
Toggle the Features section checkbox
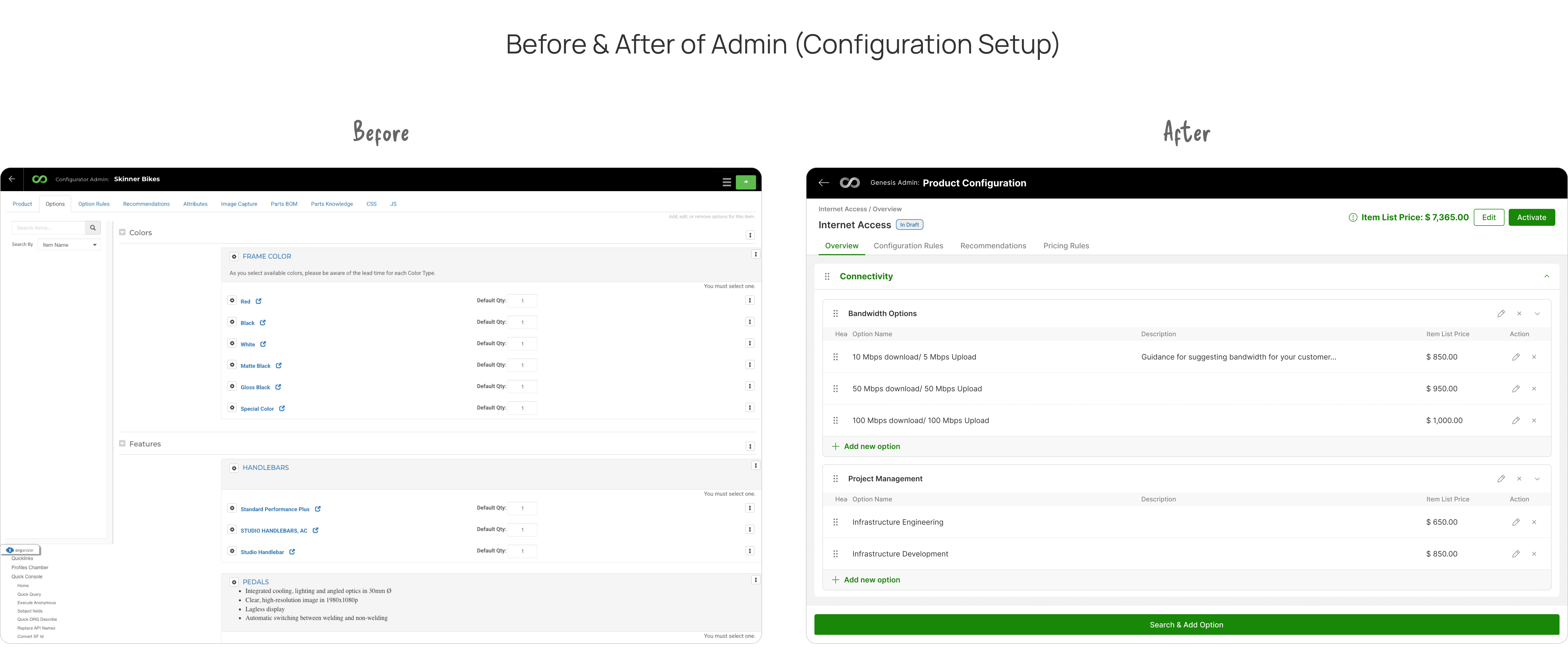click(122, 443)
